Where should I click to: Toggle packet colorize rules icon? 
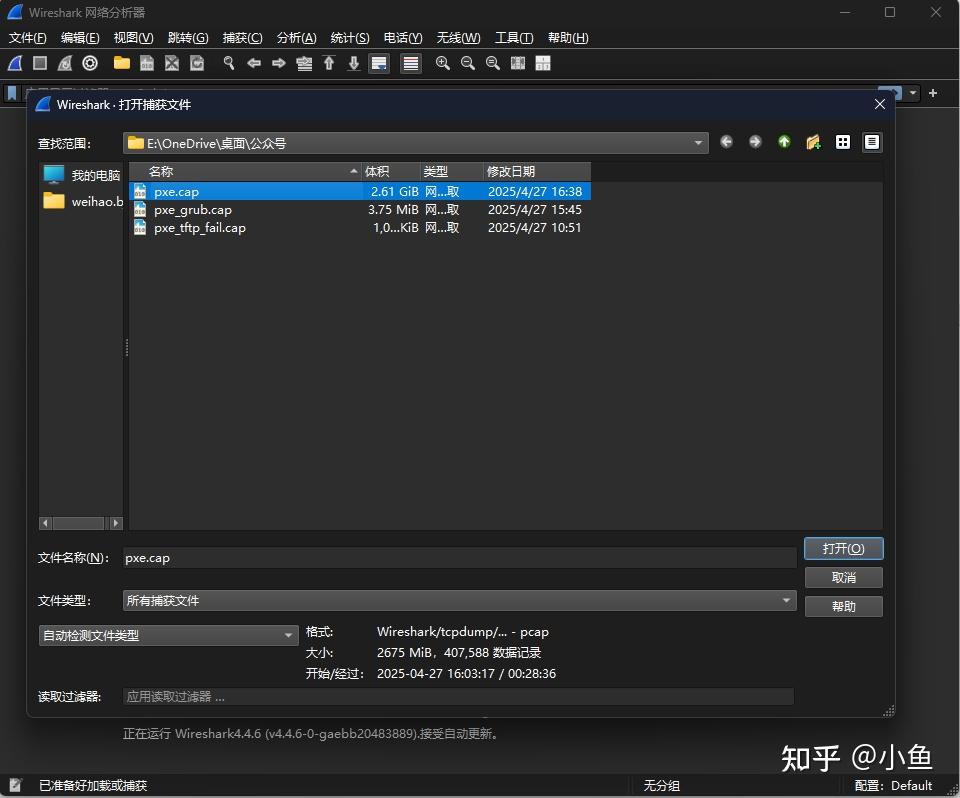tap(411, 63)
